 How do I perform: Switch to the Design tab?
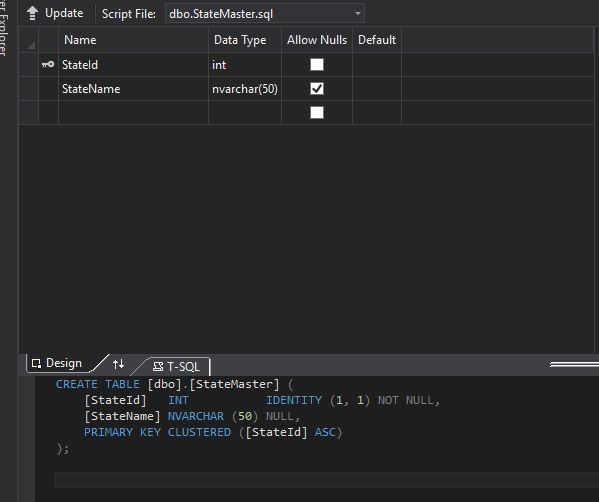coord(58,363)
